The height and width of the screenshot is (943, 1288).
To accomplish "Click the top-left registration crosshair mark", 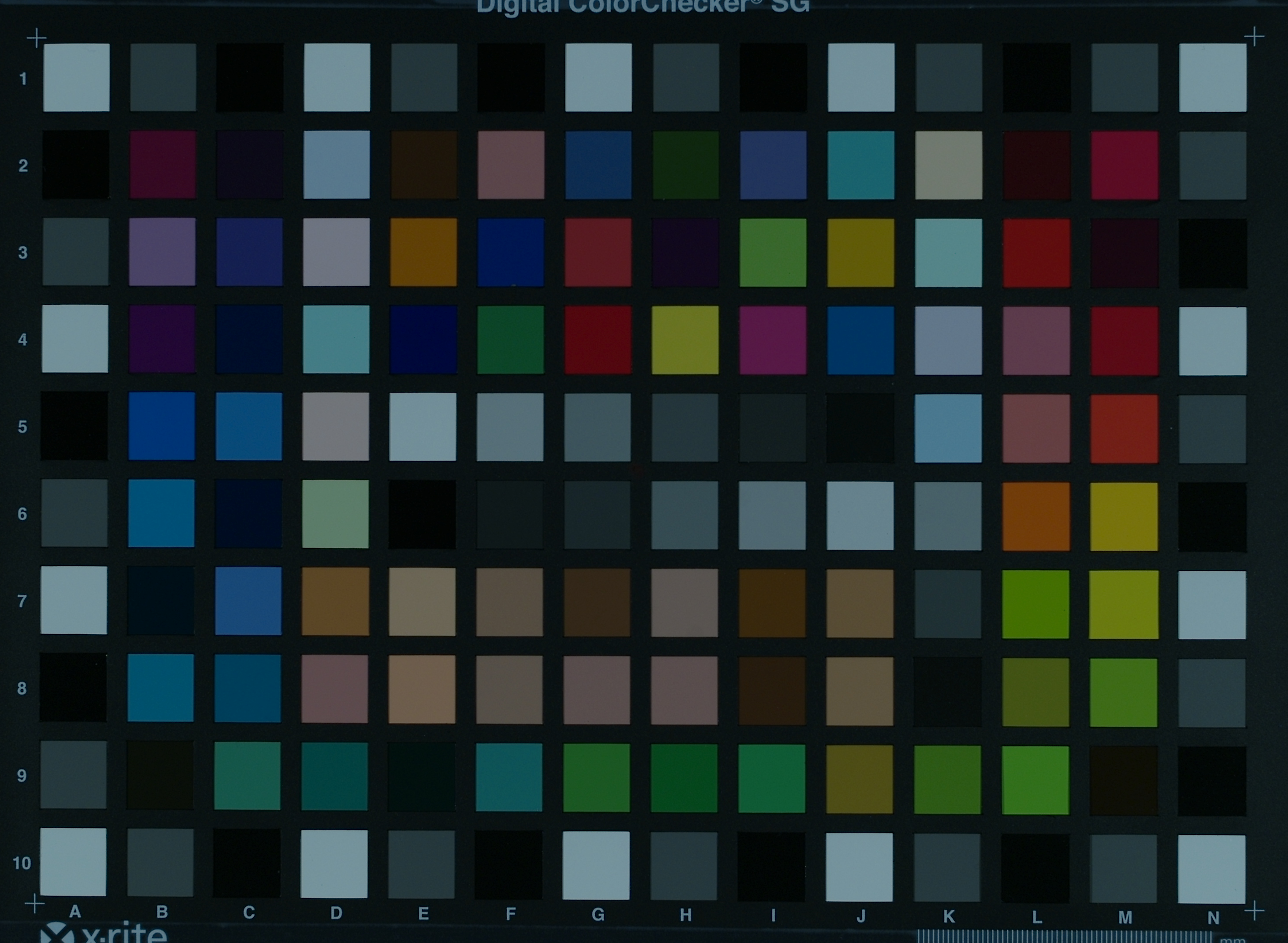I will click(36, 38).
